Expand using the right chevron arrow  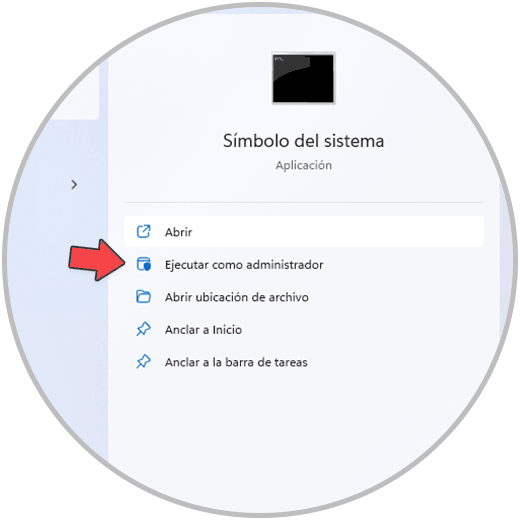[x=74, y=184]
